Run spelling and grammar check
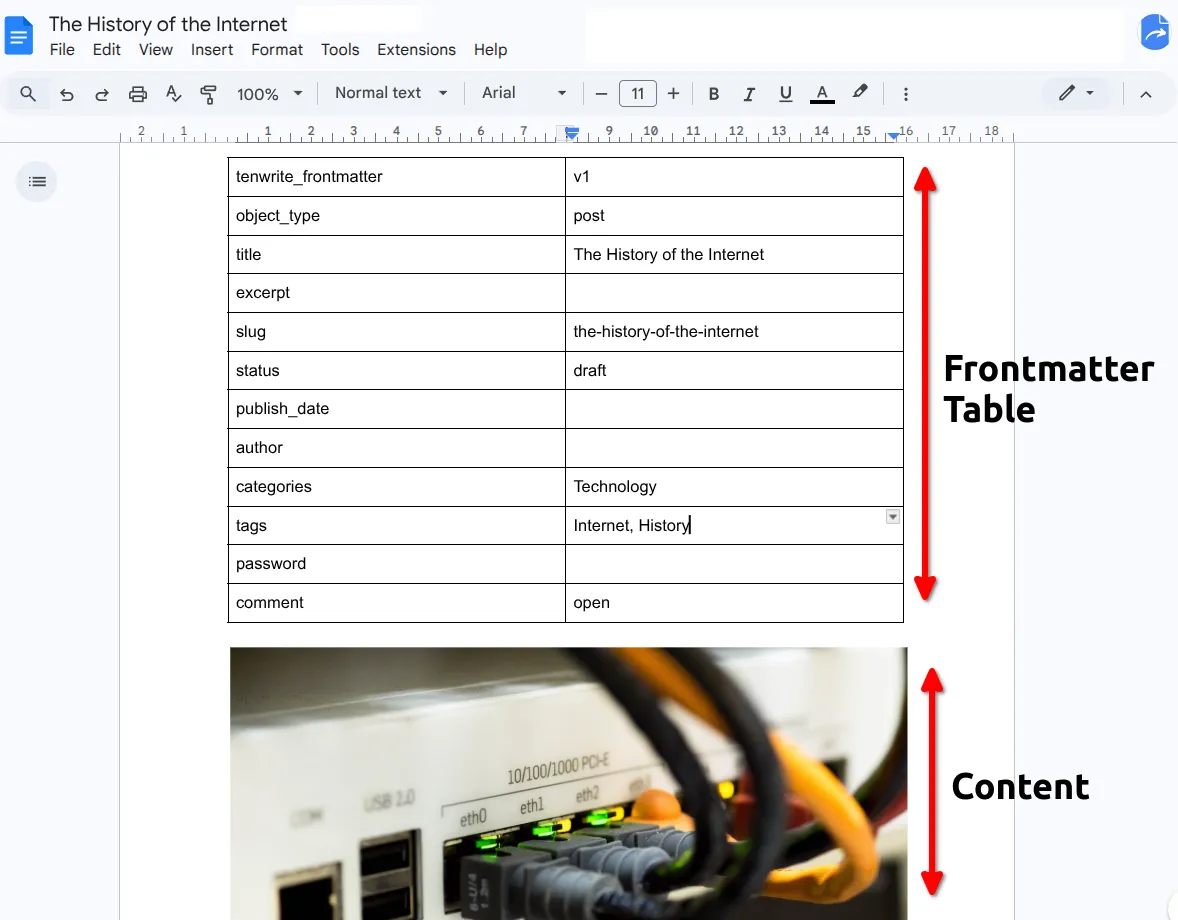The width and height of the screenshot is (1178, 920). coord(173,93)
